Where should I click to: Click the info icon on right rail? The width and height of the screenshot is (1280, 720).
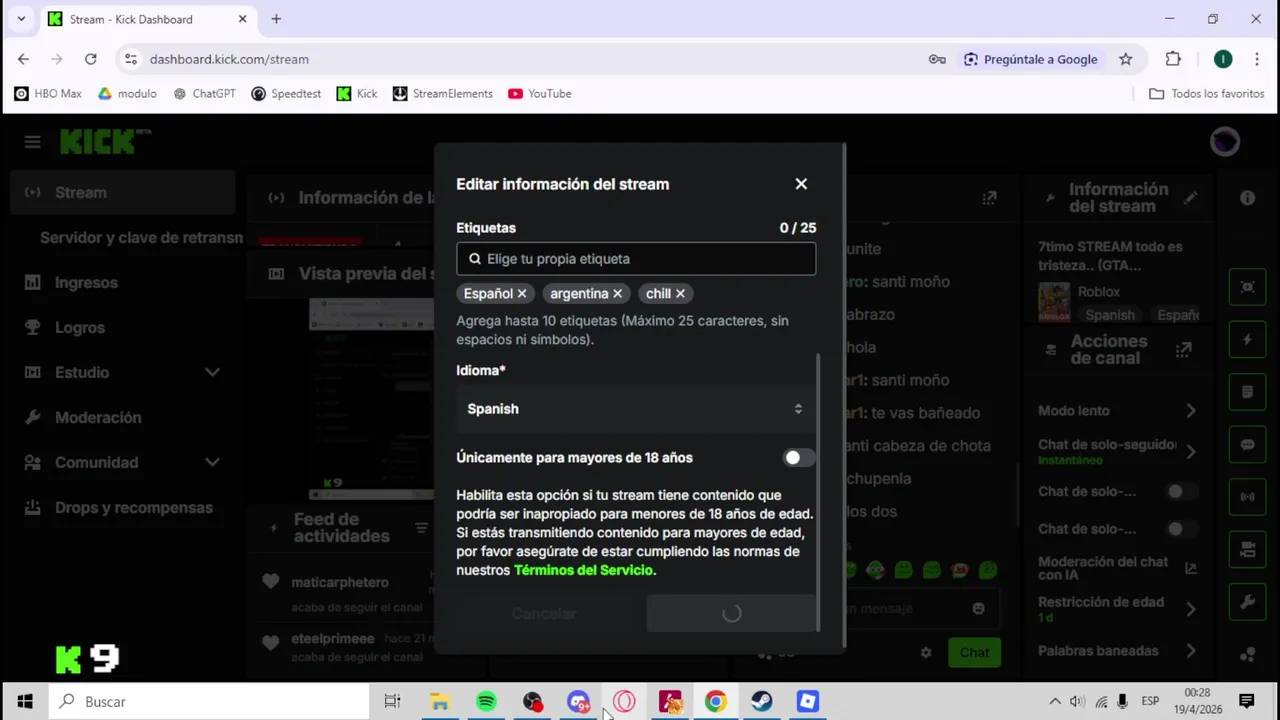pyautogui.click(x=1247, y=198)
